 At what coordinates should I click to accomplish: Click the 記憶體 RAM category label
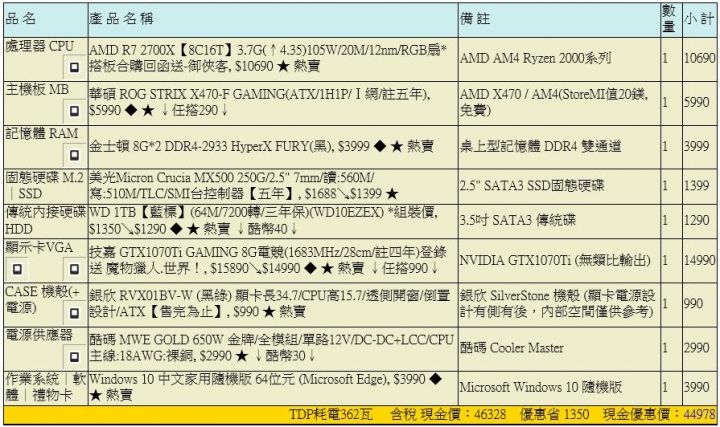tap(42, 134)
